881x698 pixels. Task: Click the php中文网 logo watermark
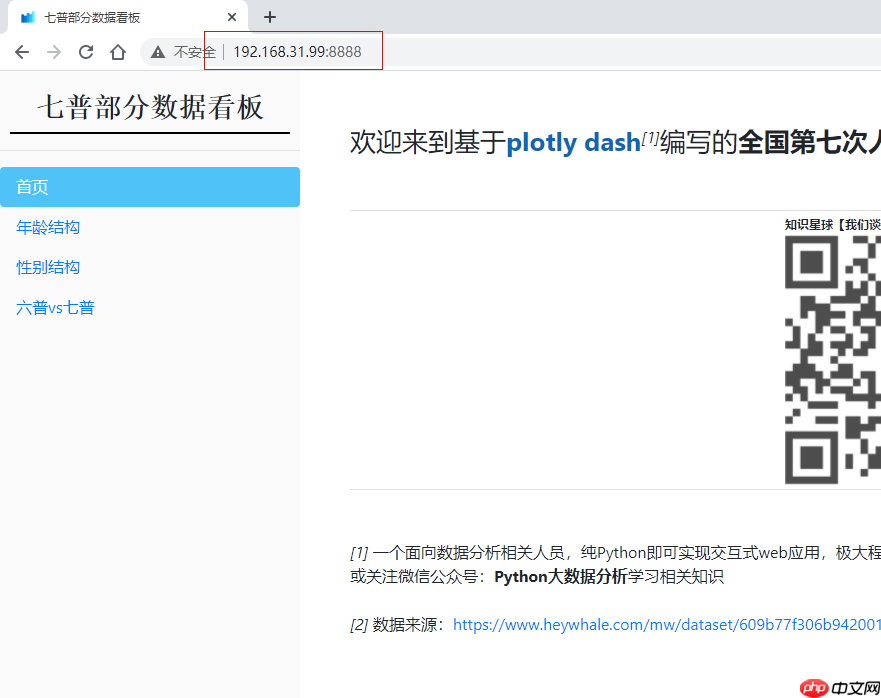point(839,686)
